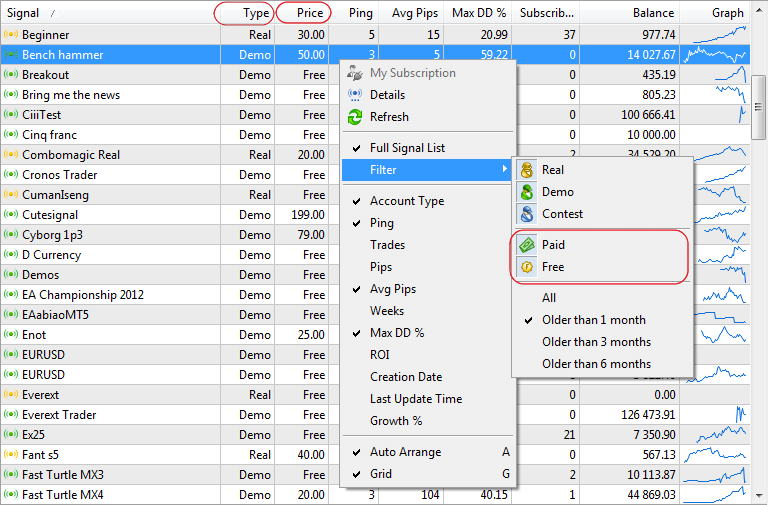
Task: Sort by the Price column header
Action: pyautogui.click(x=302, y=13)
